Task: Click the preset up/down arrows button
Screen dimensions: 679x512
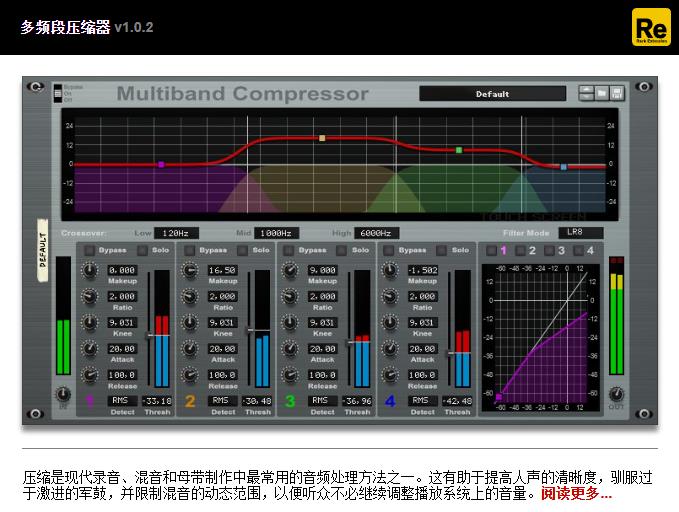Action: (587, 93)
